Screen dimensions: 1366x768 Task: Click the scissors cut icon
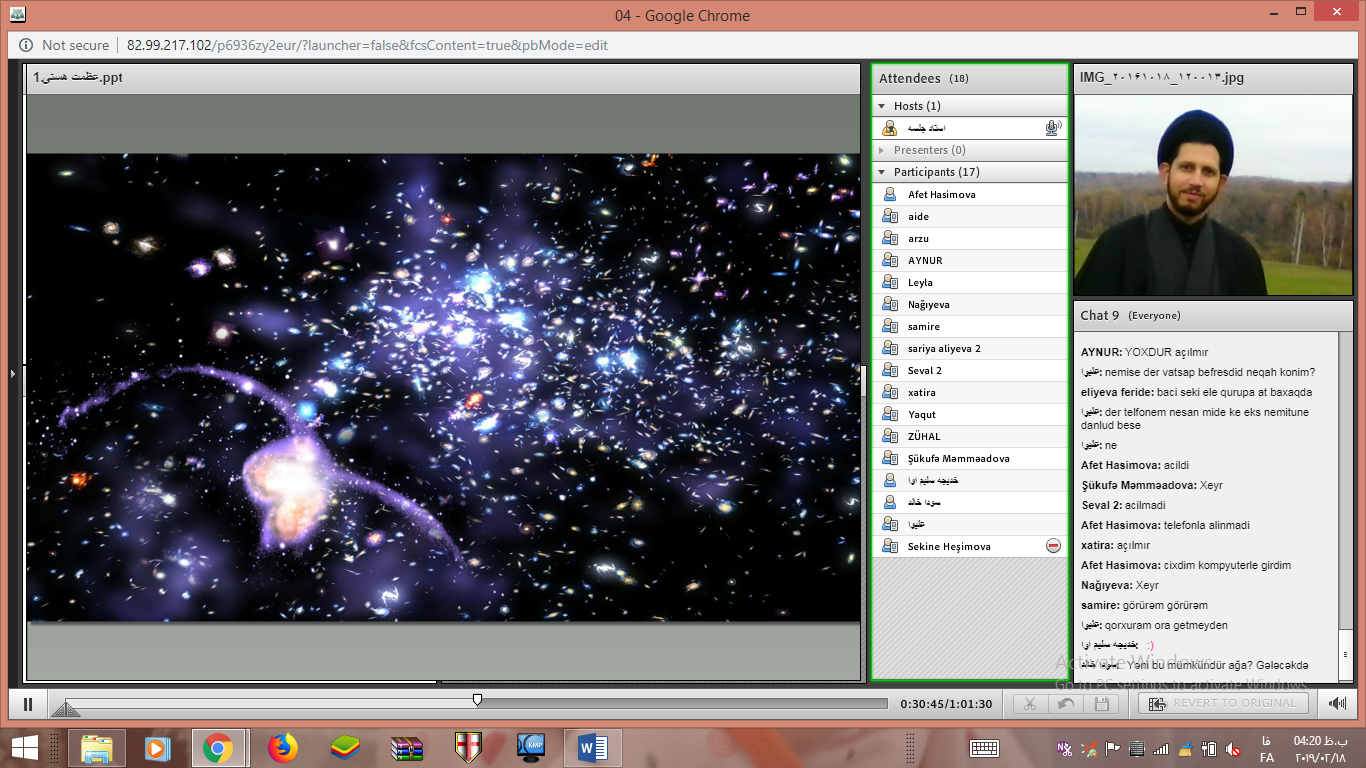[1029, 704]
